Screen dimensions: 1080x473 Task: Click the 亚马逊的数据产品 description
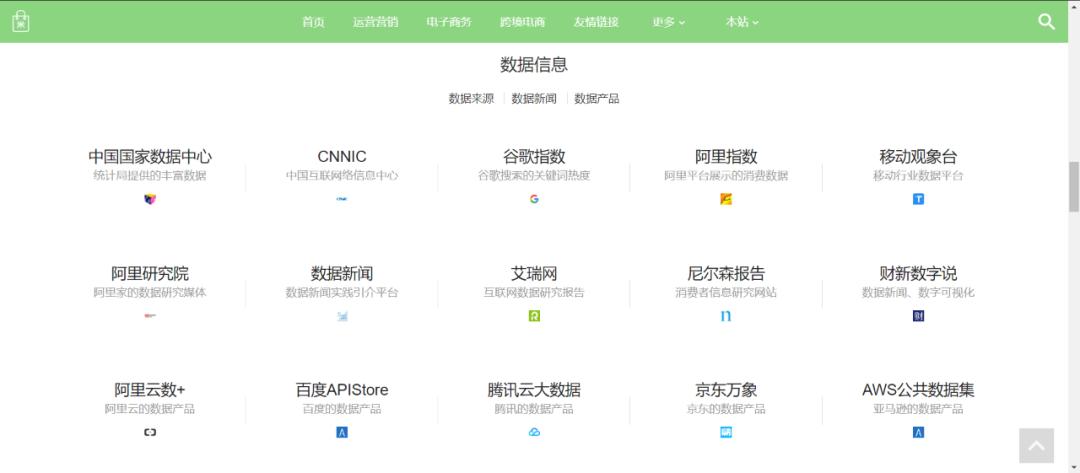(x=918, y=409)
